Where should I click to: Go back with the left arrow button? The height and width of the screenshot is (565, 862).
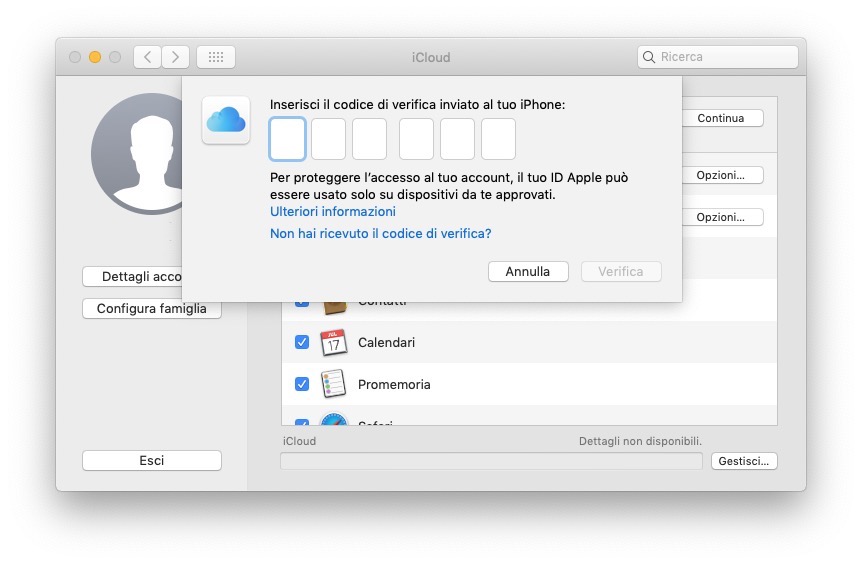[148, 57]
